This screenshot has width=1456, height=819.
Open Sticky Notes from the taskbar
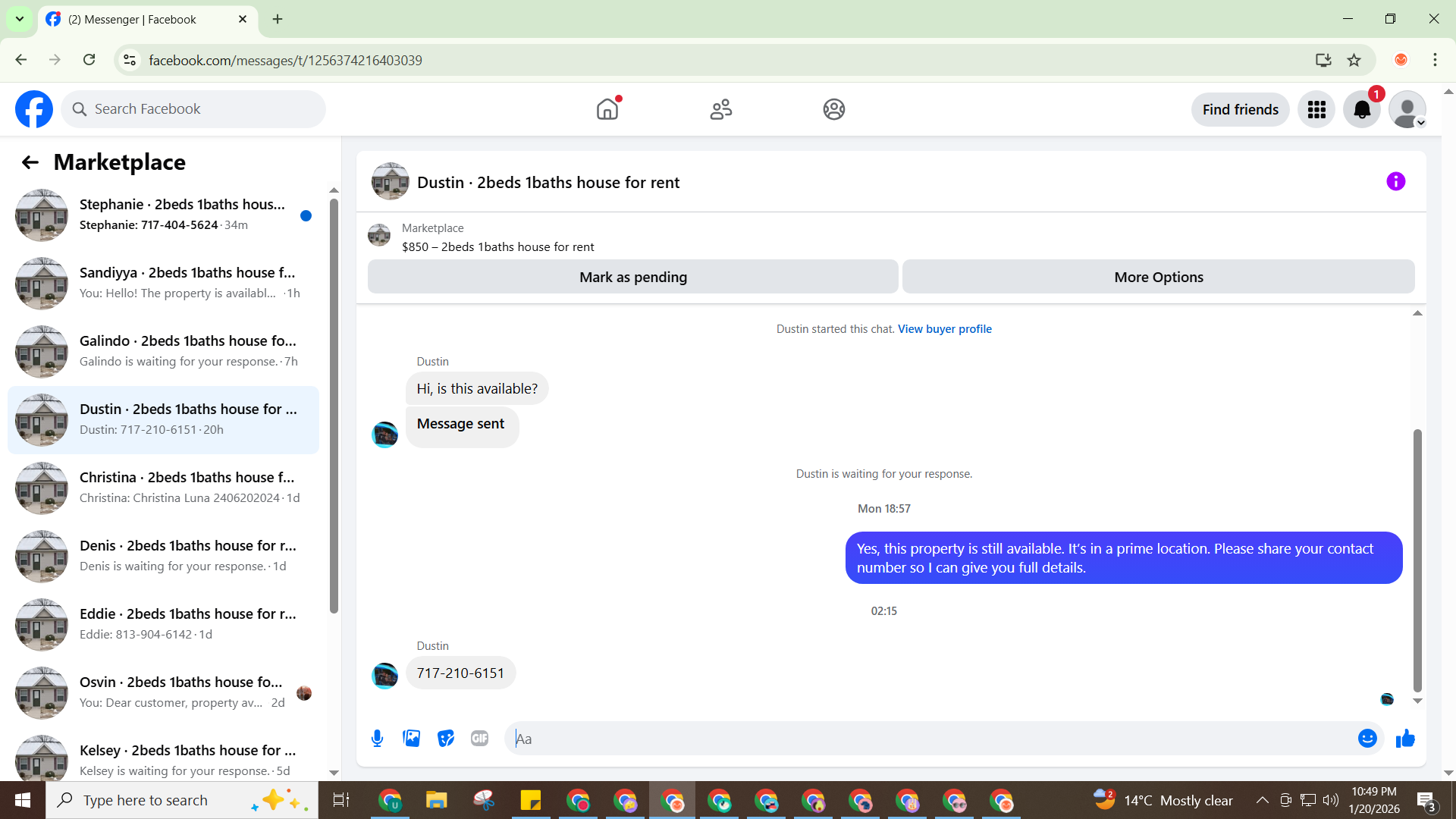click(x=530, y=800)
